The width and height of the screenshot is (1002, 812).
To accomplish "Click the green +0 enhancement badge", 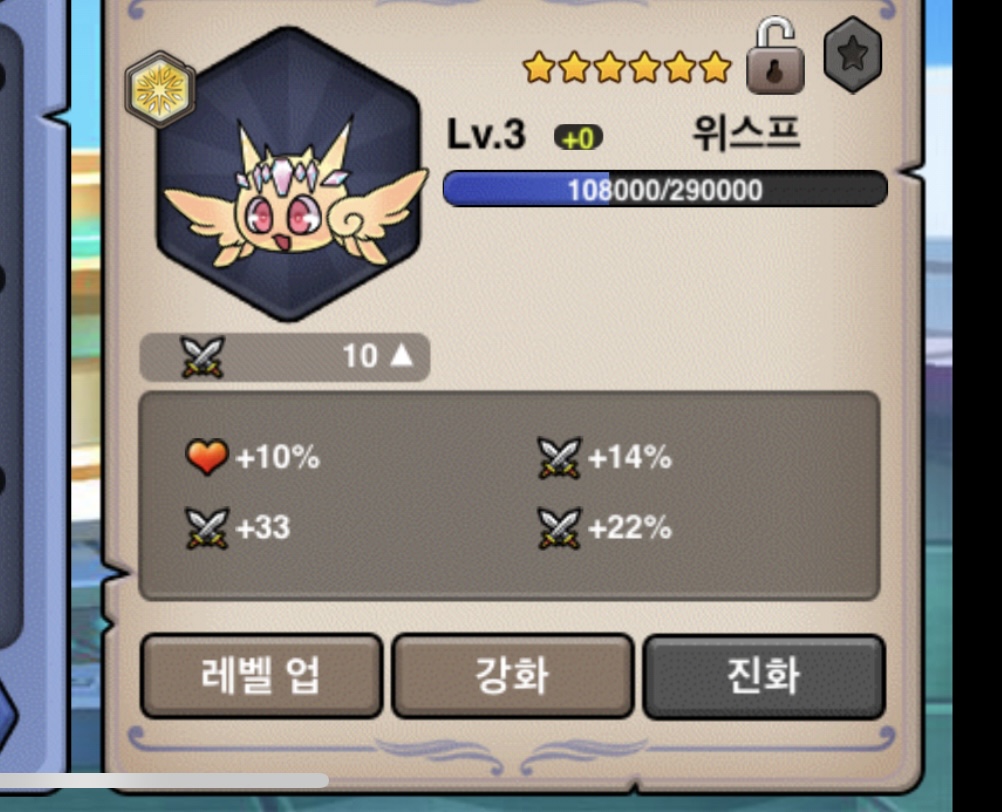I will point(578,138).
